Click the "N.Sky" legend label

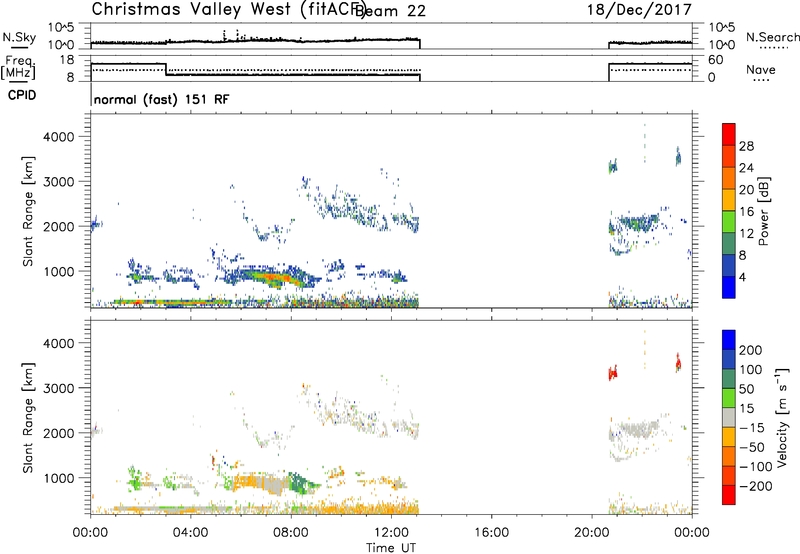click(19, 37)
